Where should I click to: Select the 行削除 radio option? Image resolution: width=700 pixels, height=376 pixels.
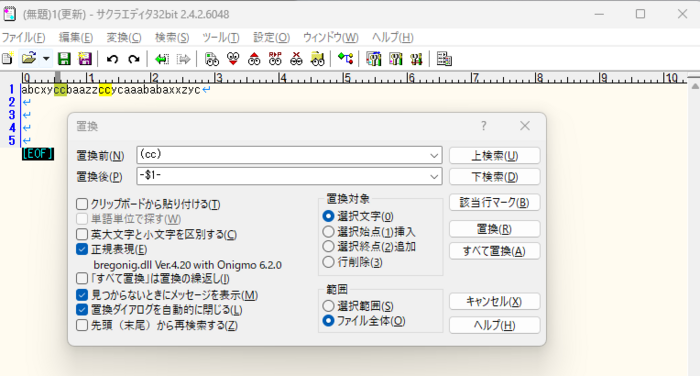point(328,262)
